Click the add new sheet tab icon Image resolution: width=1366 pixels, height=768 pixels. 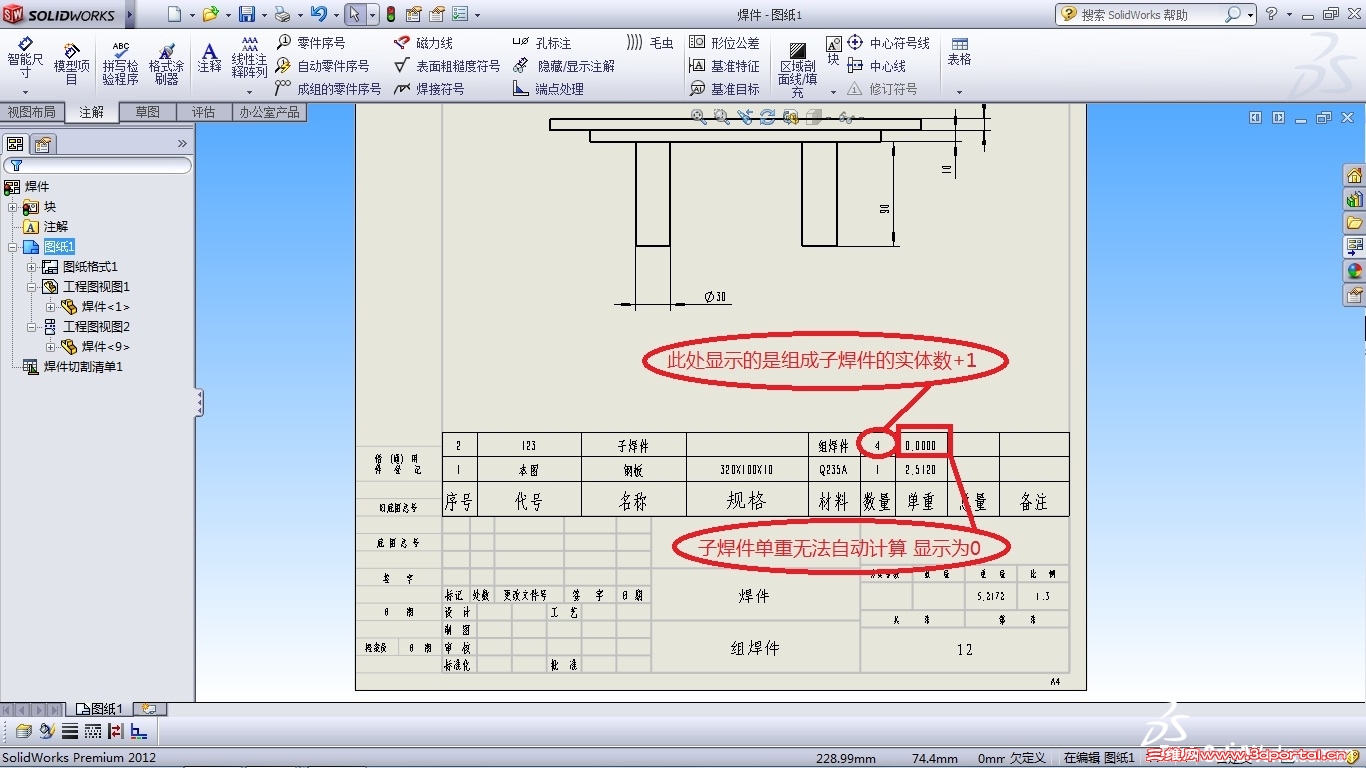(x=149, y=709)
